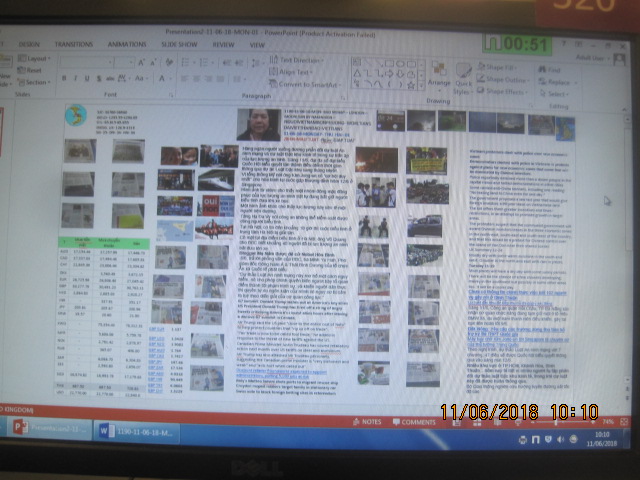Apply bullets list icon
Image resolution: width=640 pixels, height=480 pixels.
coord(187,62)
